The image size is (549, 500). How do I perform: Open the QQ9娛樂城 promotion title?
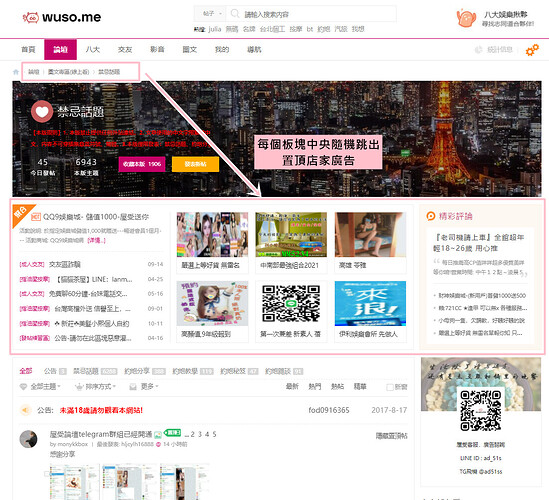pos(96,217)
